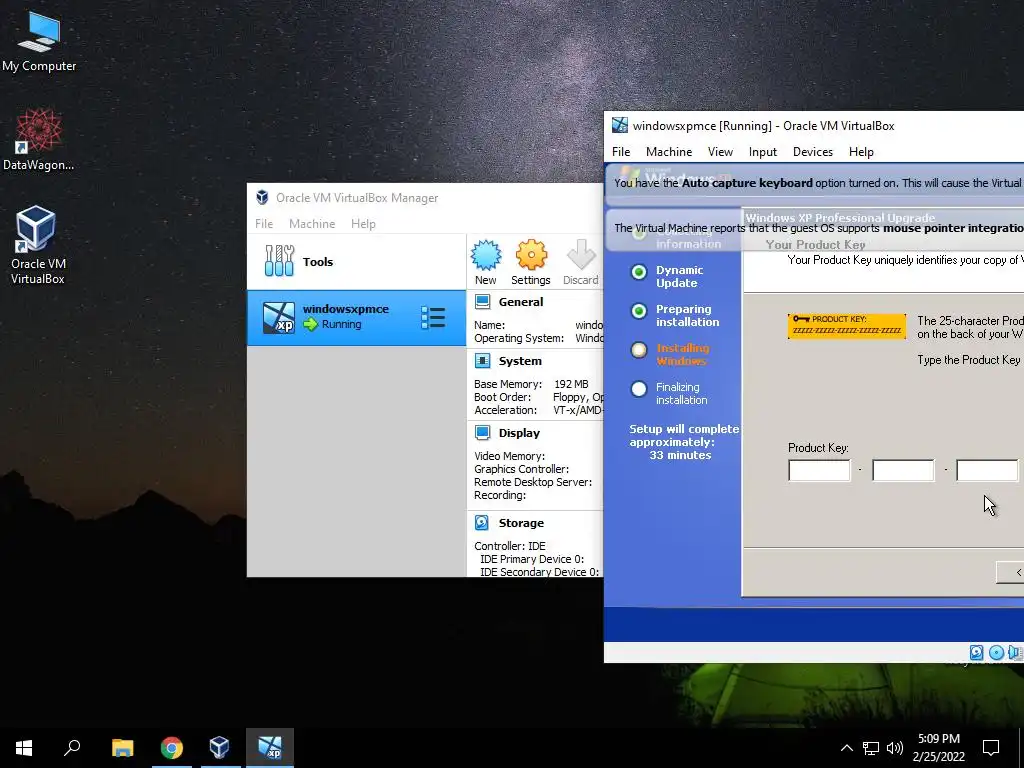This screenshot has height=768, width=1024.
Task: Open the Action Center notifications icon
Action: [x=991, y=748]
